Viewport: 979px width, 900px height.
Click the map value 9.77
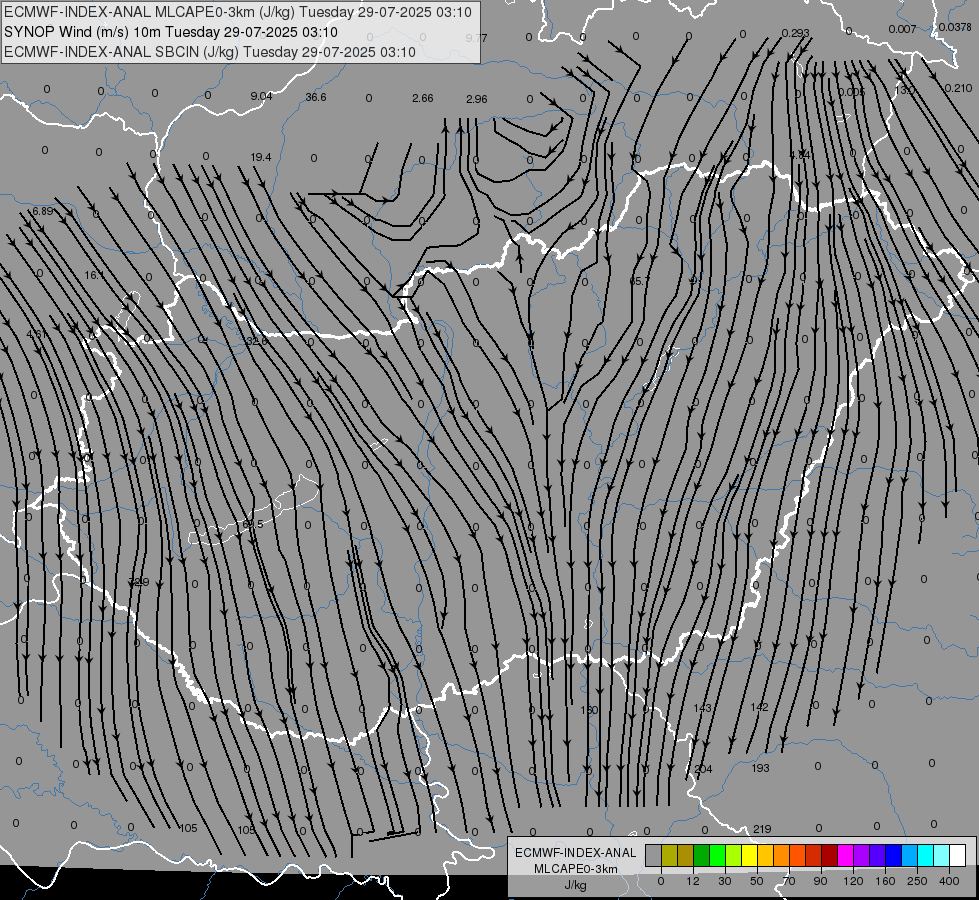point(476,38)
